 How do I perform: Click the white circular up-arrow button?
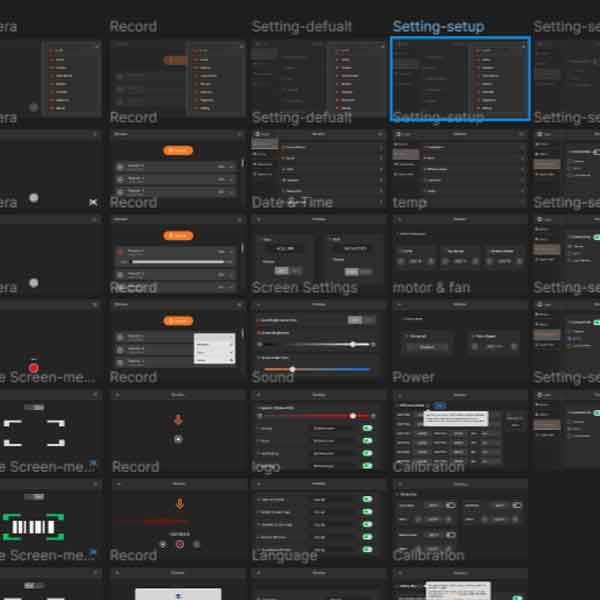point(178,439)
